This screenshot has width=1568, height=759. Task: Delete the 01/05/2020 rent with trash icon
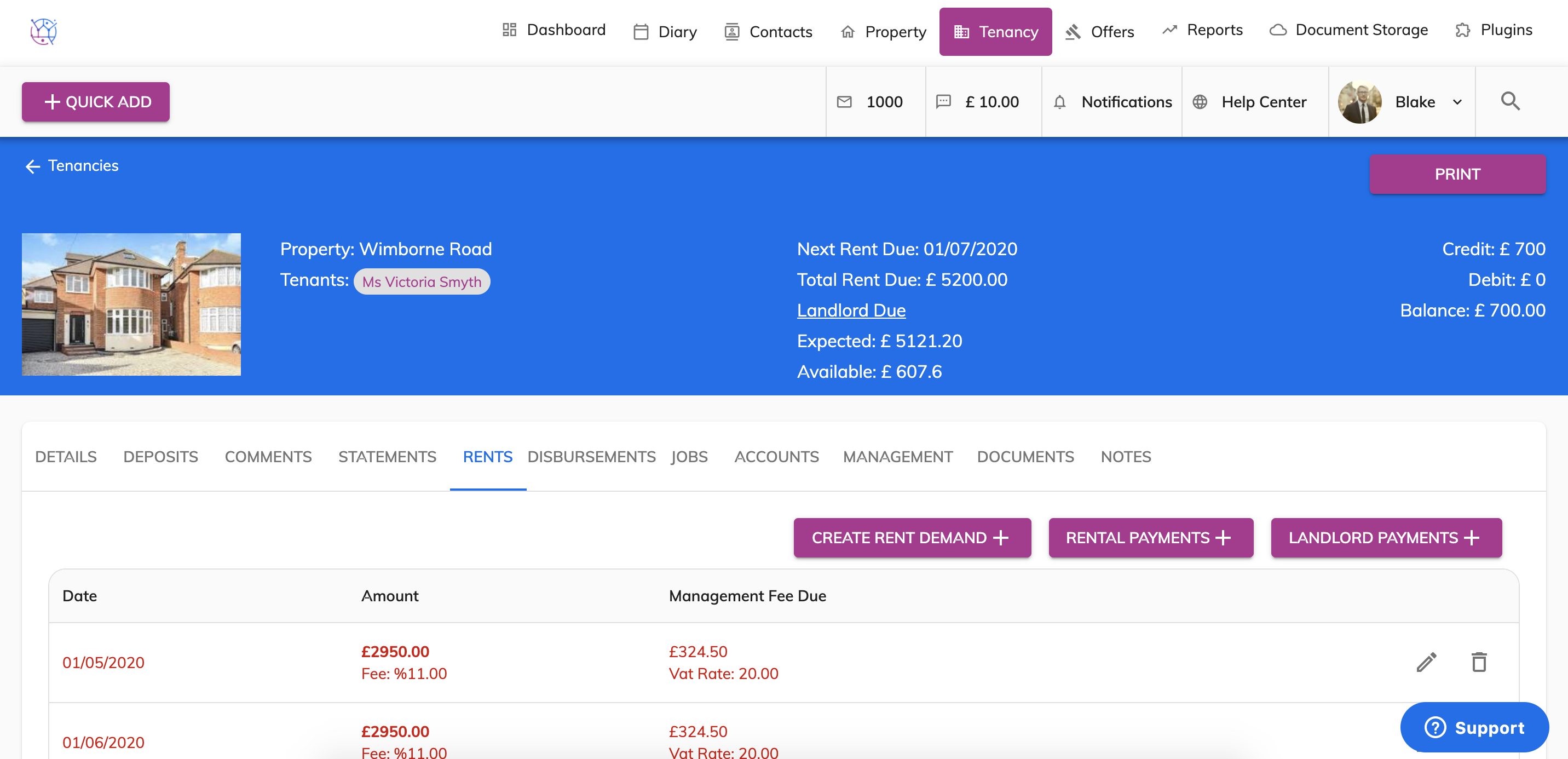coord(1479,662)
